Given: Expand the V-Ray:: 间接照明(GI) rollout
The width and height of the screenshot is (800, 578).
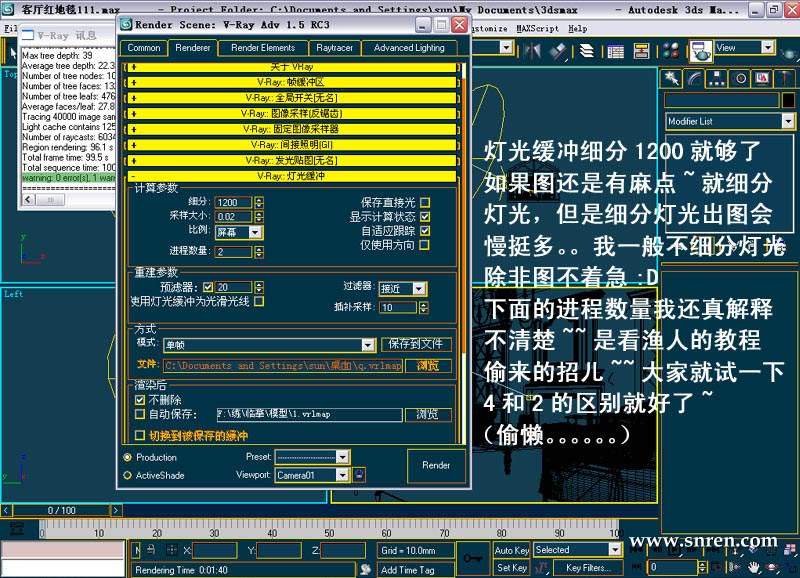Looking at the screenshot, I should pyautogui.click(x=292, y=144).
